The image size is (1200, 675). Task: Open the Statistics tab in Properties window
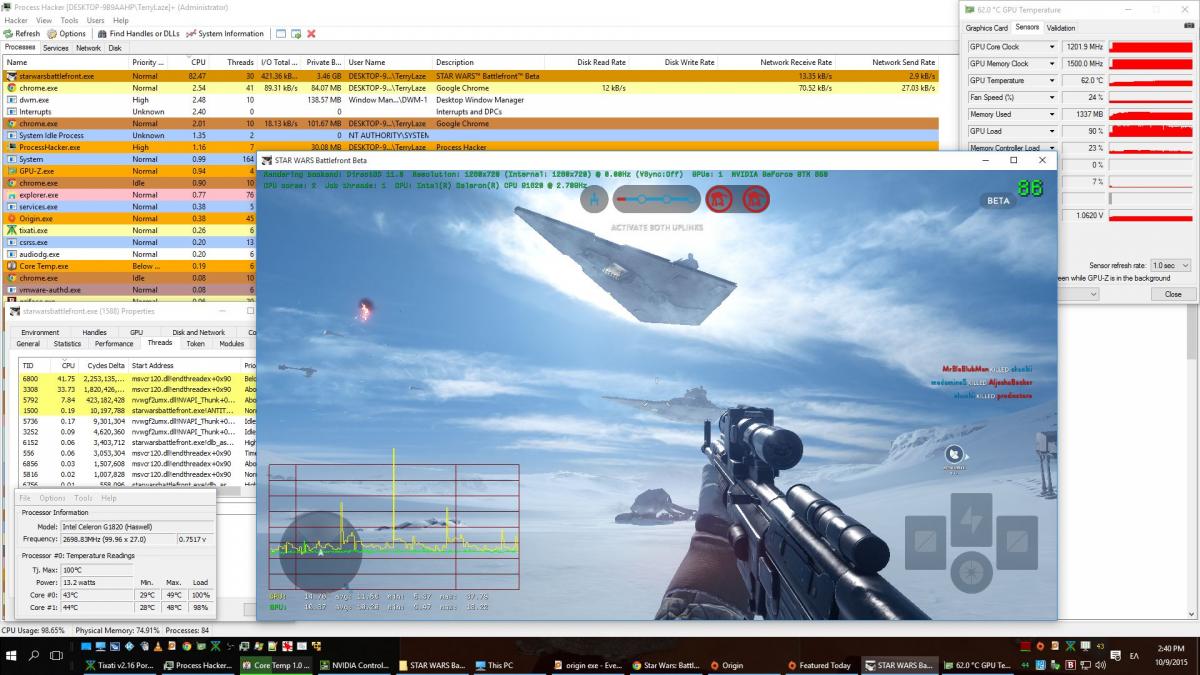67,343
